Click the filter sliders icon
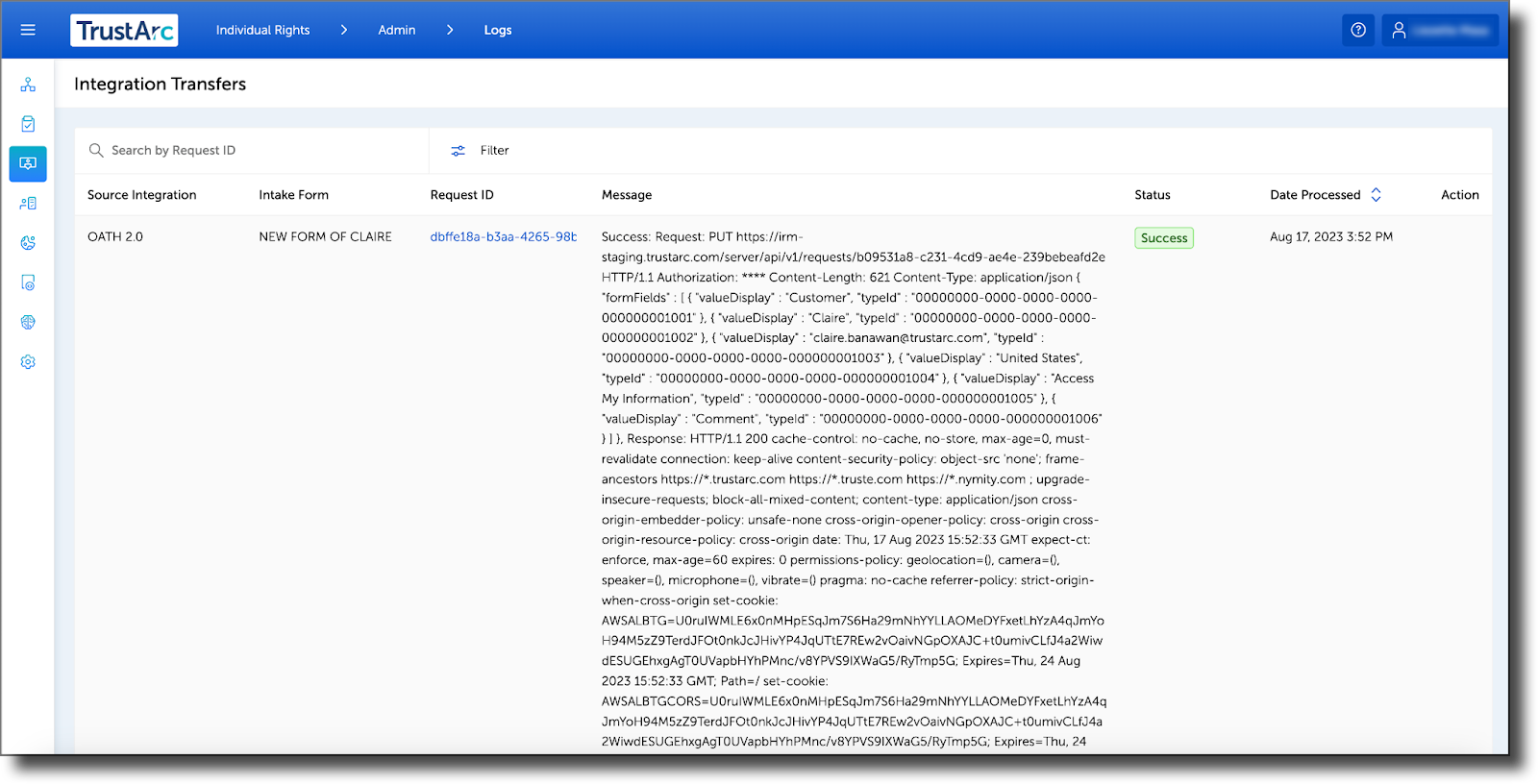 [x=459, y=151]
